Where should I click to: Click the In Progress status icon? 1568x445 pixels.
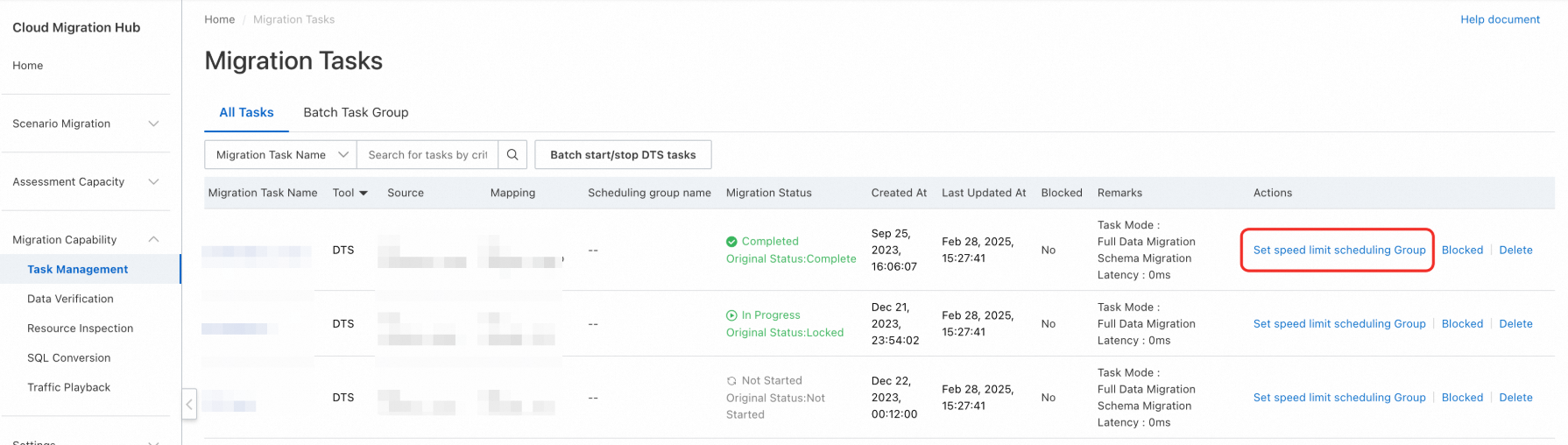pos(731,315)
